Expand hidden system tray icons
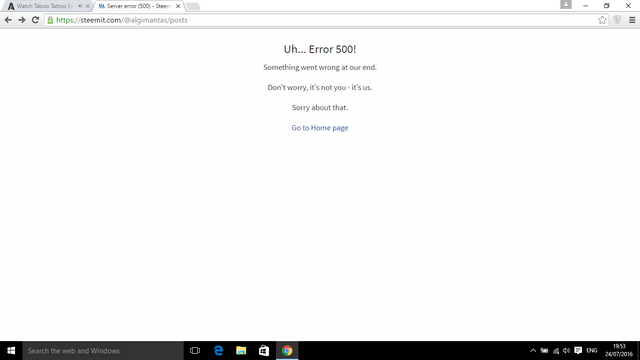Viewport: 640px width, 360px height. [x=533, y=351]
